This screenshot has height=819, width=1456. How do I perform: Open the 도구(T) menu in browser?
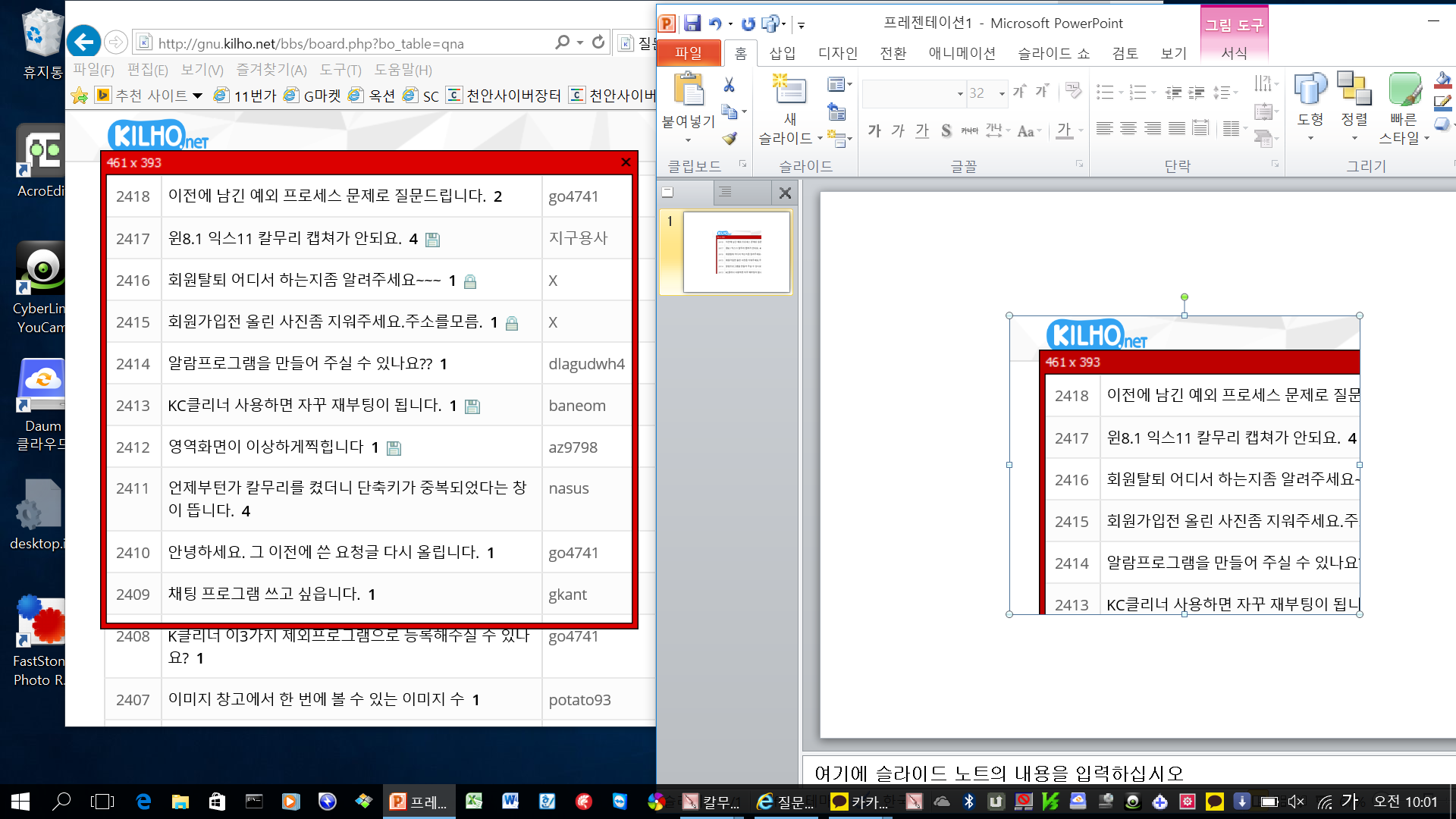click(340, 70)
